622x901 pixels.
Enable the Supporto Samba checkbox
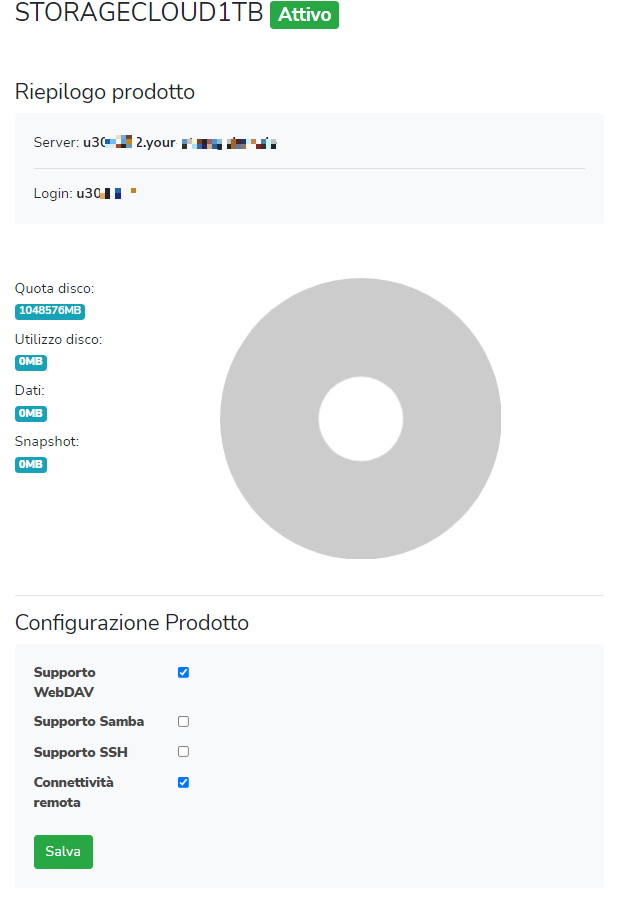[x=183, y=721]
